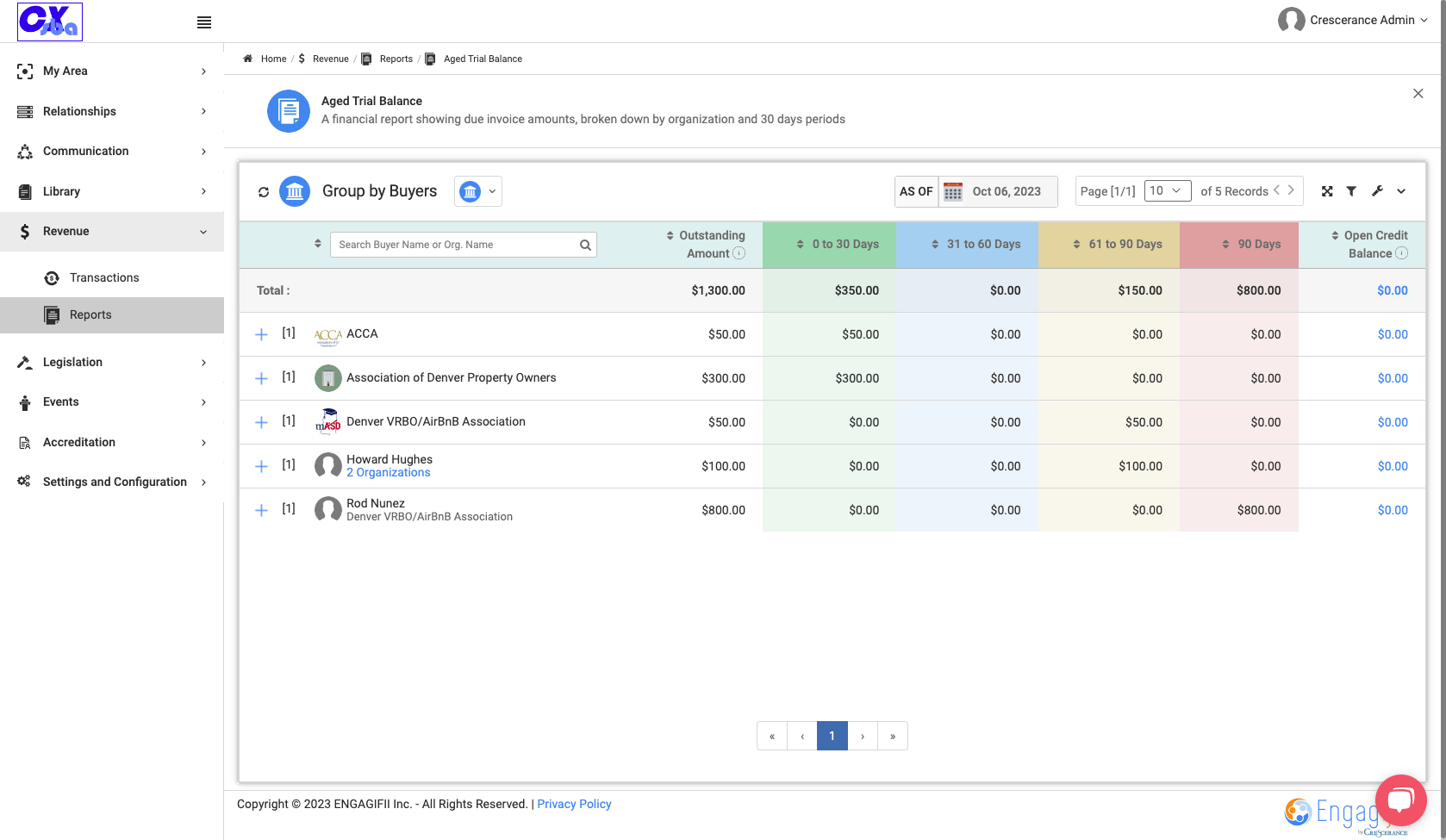Open the Privacy Policy link
1446x840 pixels.
click(x=574, y=804)
